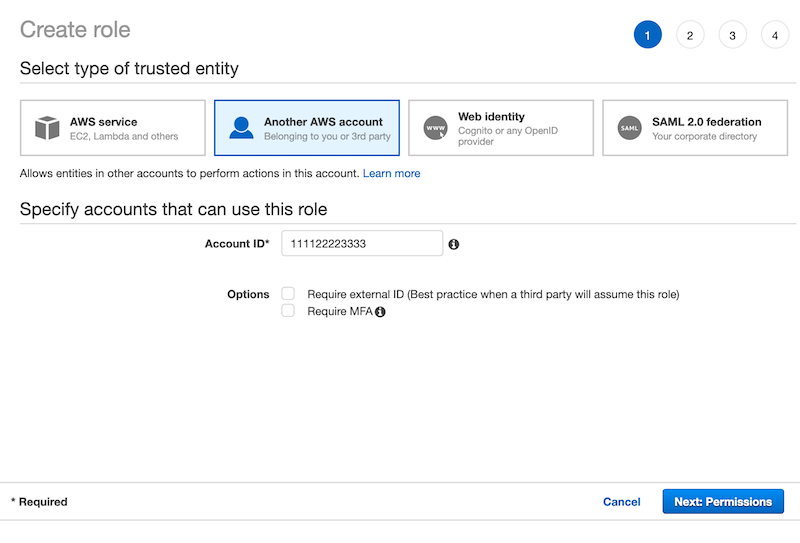Jump to step 3 indicator
The width and height of the screenshot is (800, 543).
click(x=732, y=35)
